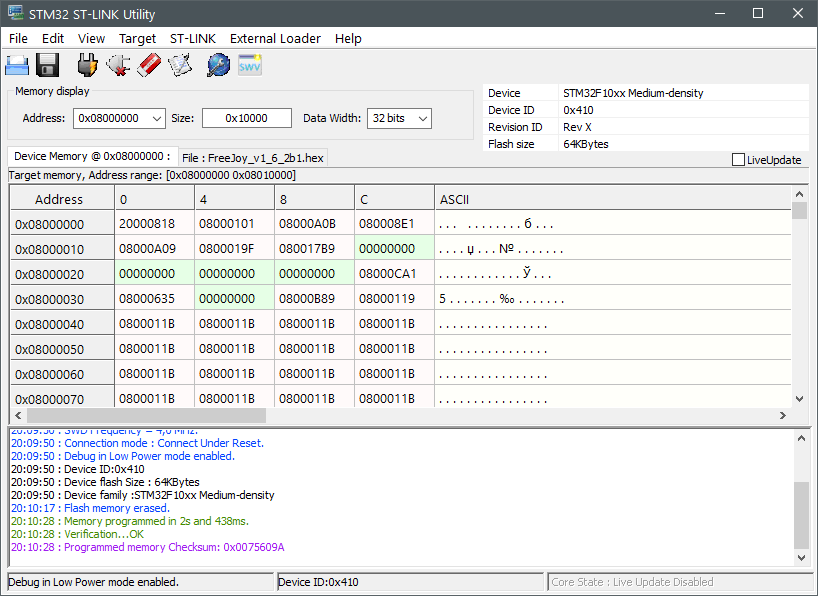This screenshot has width=818, height=596.
Task: Click the Program verify toolbar icon
Action: point(179,66)
